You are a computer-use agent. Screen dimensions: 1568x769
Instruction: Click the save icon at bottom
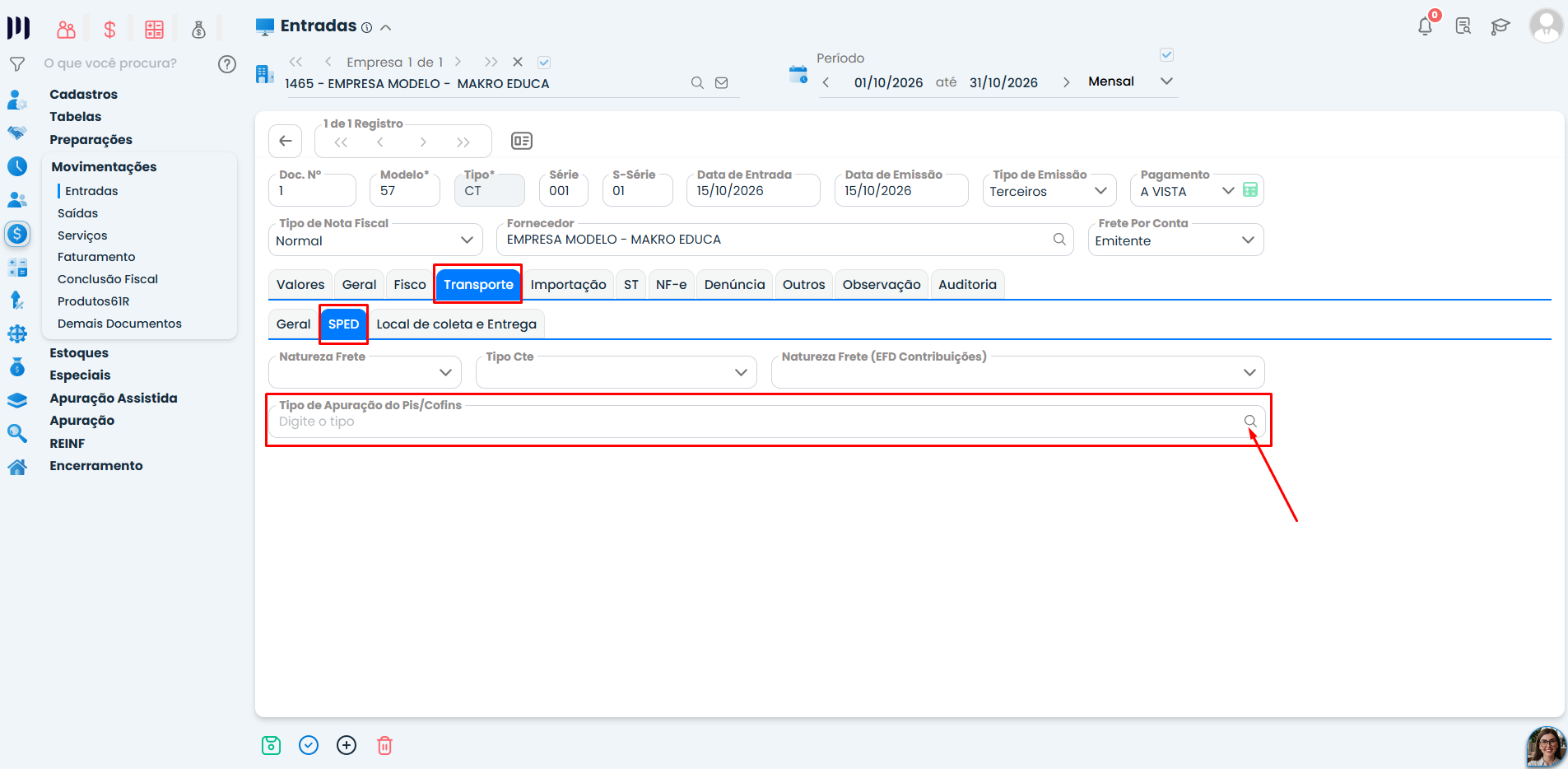(271, 745)
